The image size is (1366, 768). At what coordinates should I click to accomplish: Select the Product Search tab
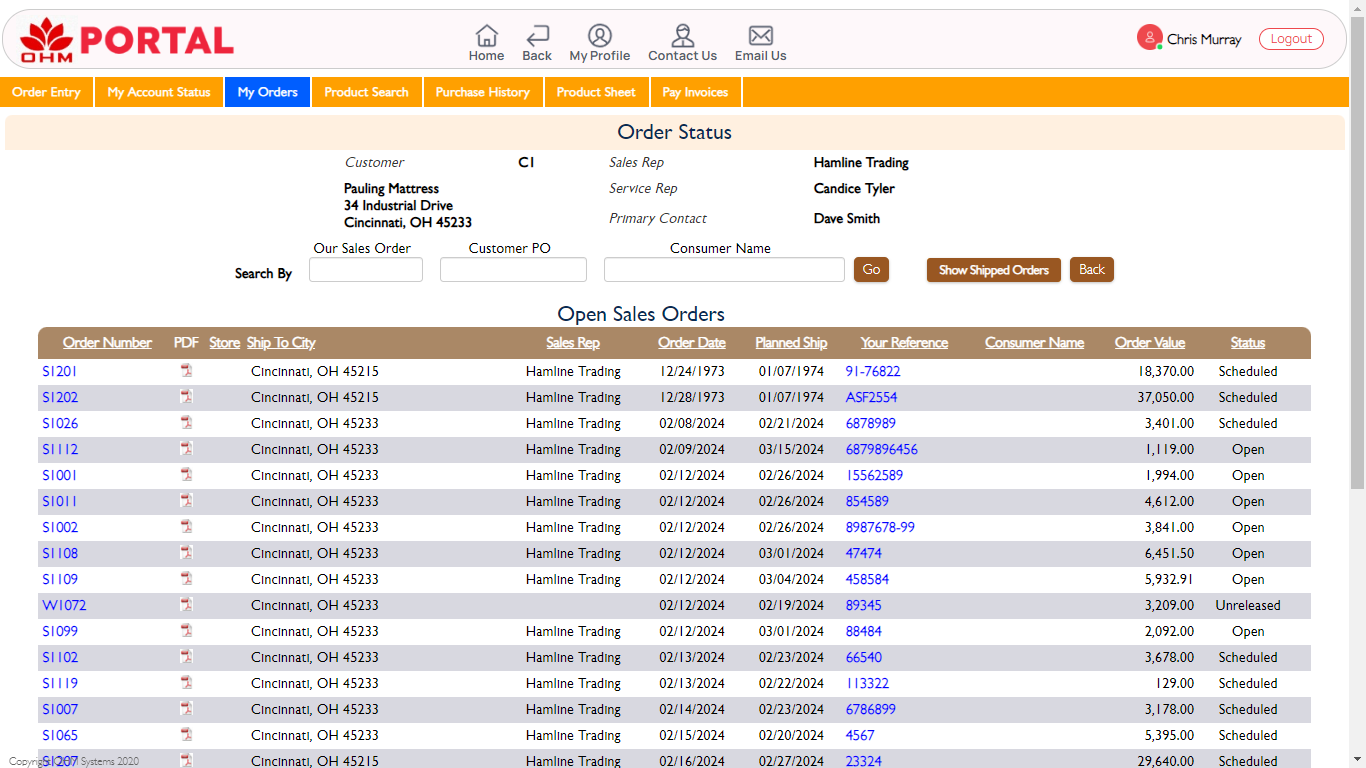click(x=366, y=92)
